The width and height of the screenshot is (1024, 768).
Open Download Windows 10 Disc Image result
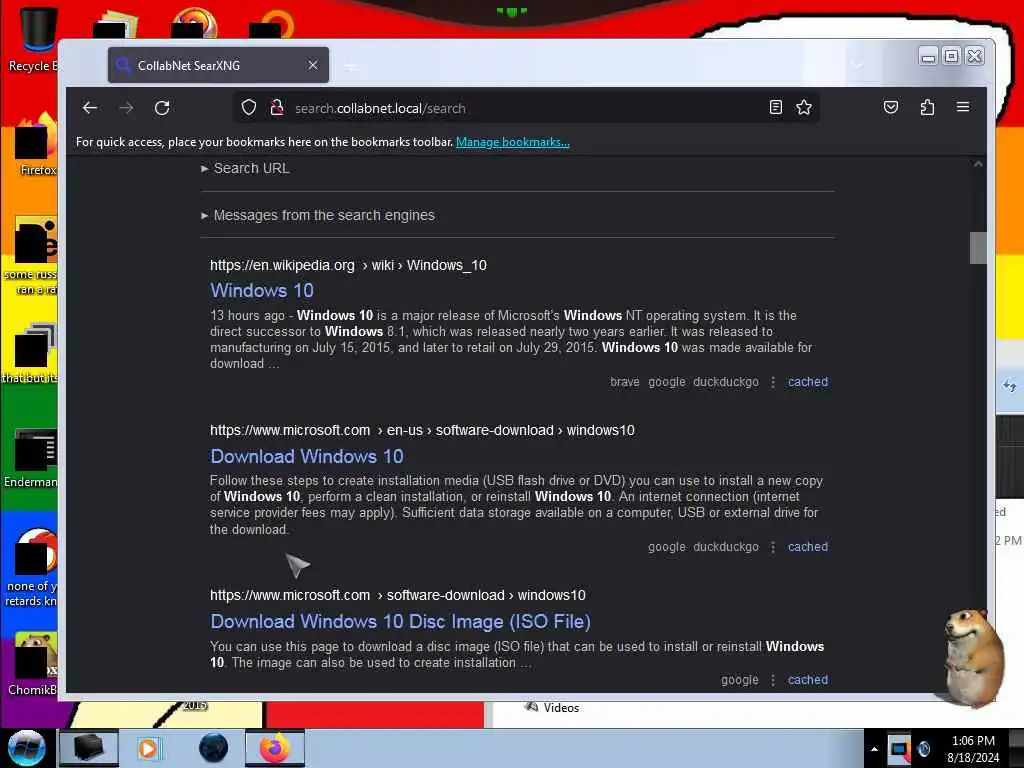[400, 622]
